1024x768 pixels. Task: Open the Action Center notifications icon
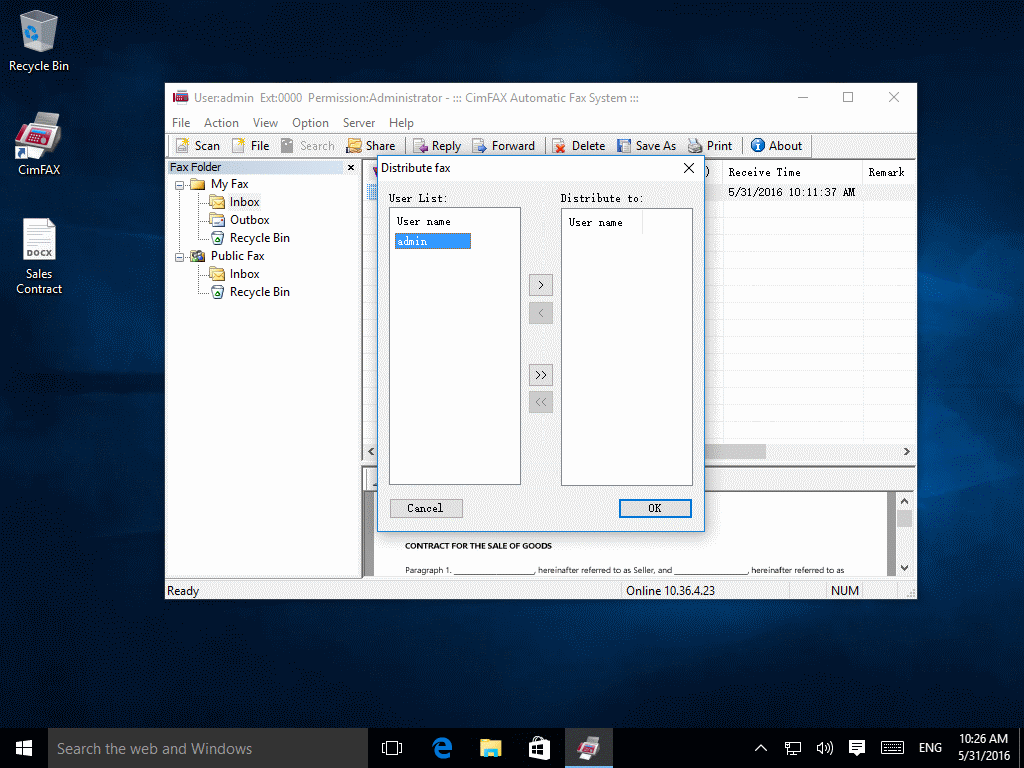click(857, 748)
